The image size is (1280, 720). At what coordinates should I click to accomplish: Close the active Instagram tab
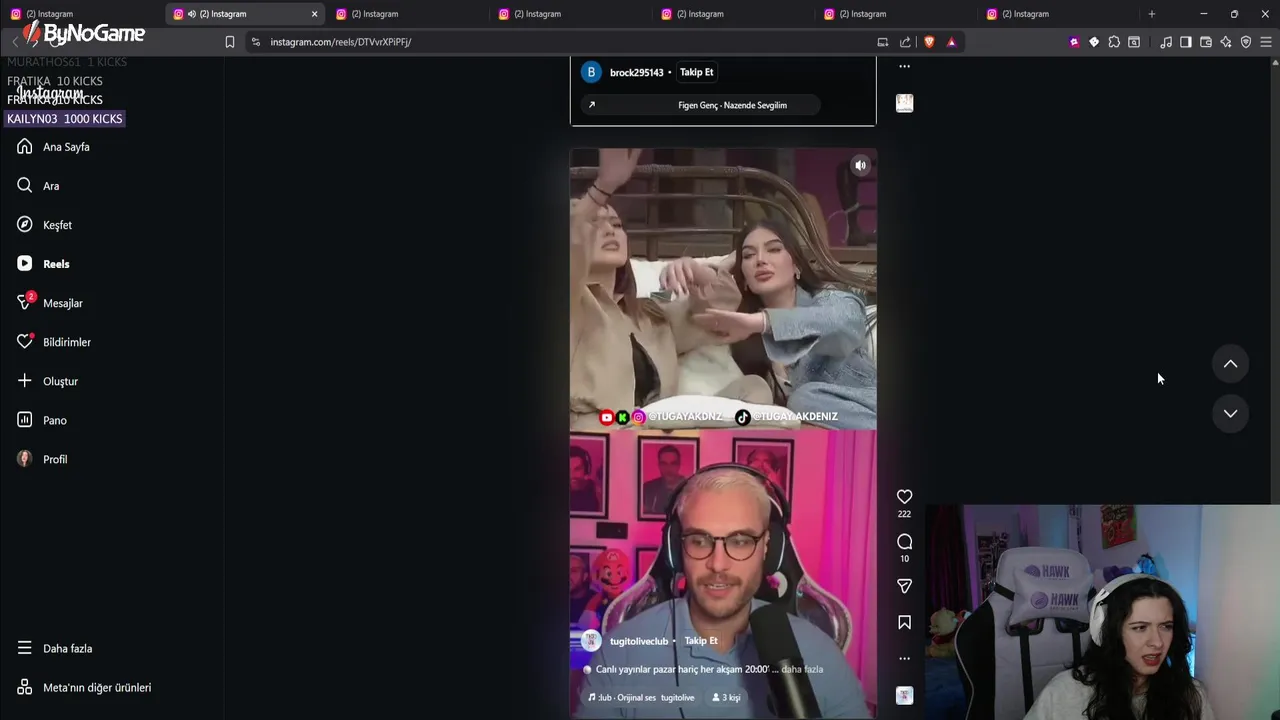315,14
